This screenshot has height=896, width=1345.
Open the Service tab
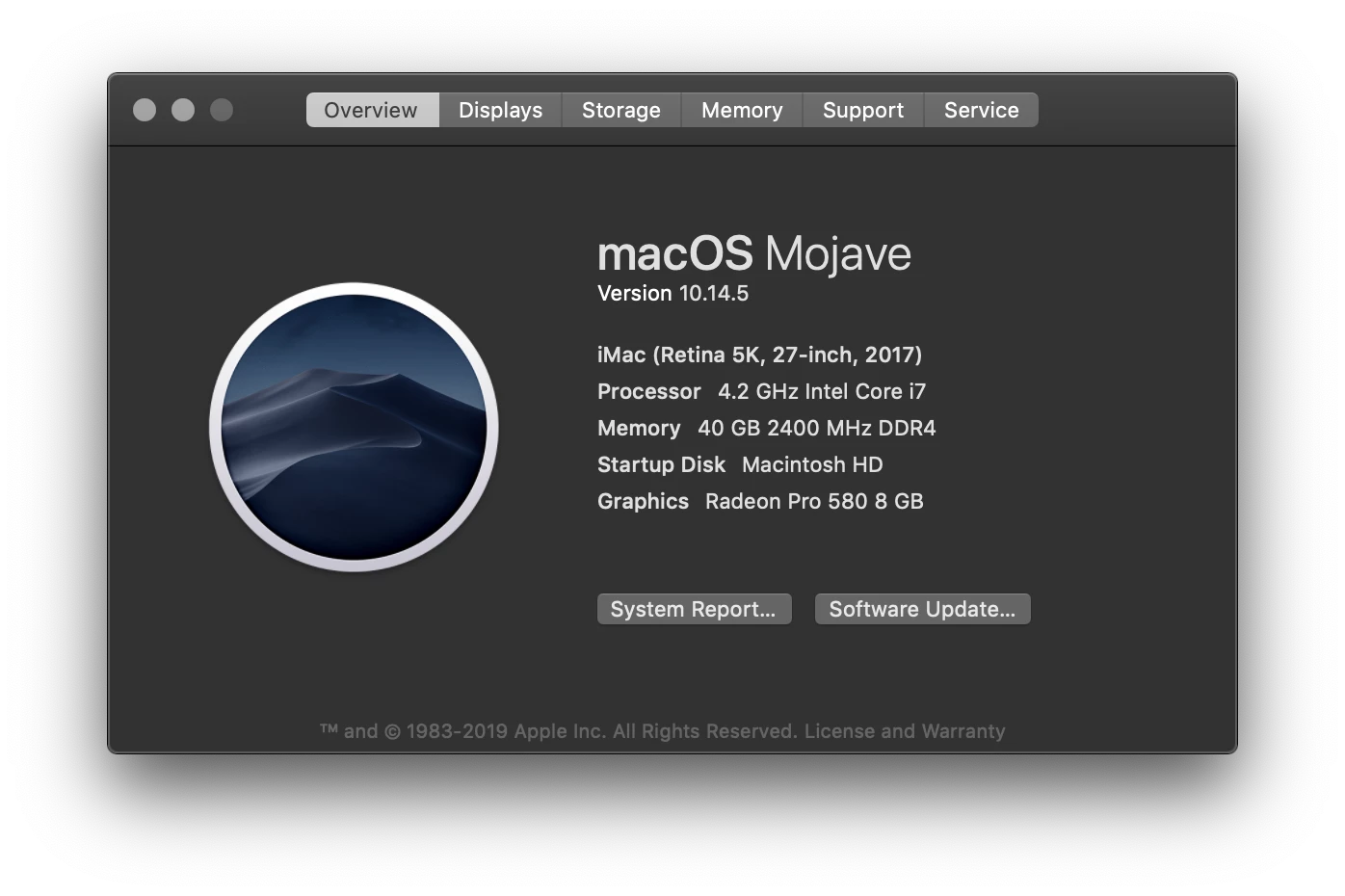982,110
